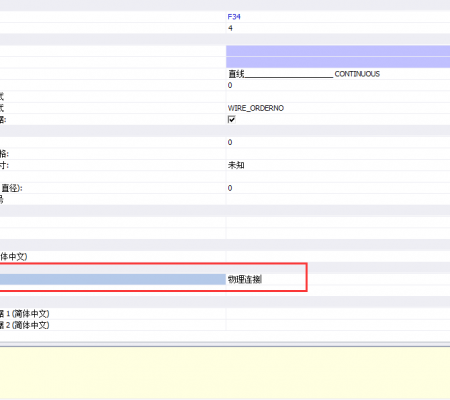This screenshot has width=450, height=400.
Task: Click the WIRE_ORDERNO value field
Action: point(338,108)
